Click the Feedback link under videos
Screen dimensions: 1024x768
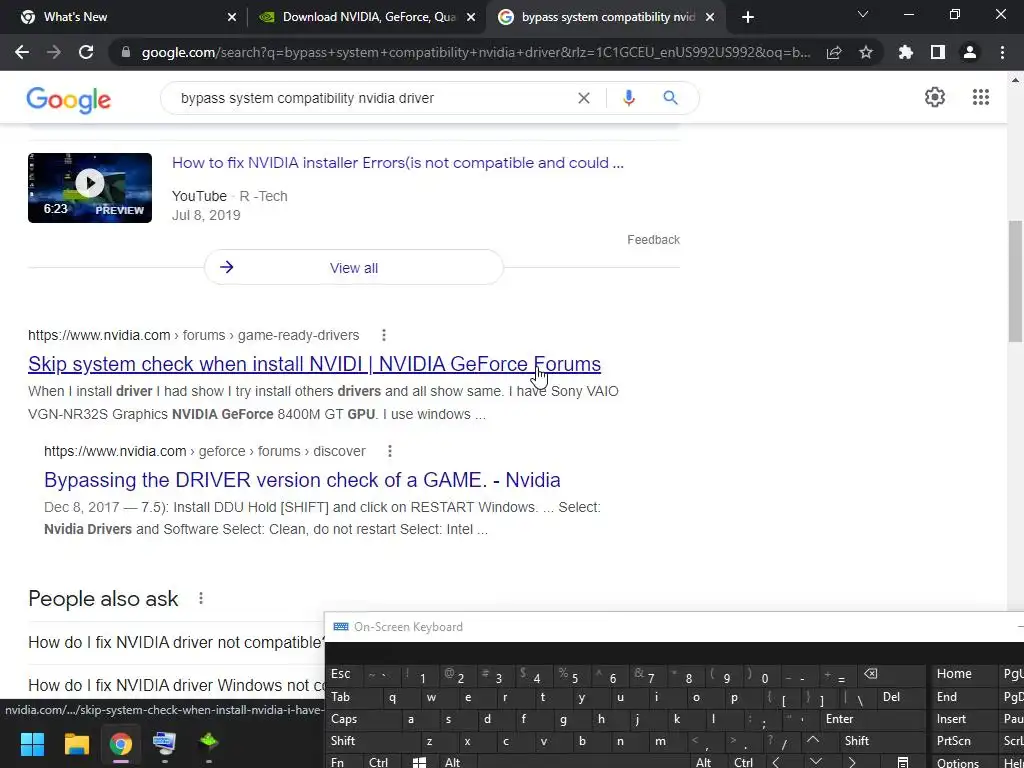point(653,240)
